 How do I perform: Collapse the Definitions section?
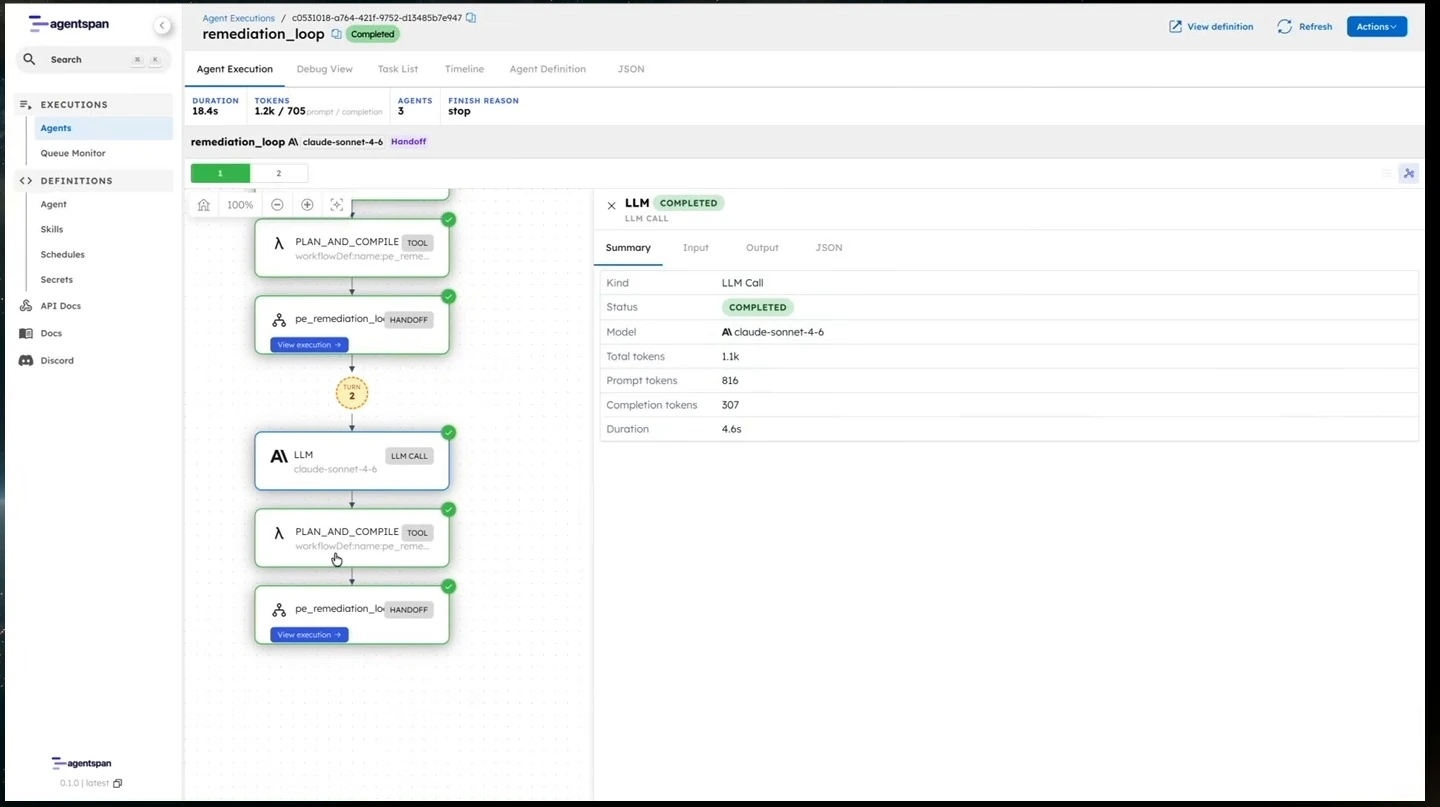point(94,181)
